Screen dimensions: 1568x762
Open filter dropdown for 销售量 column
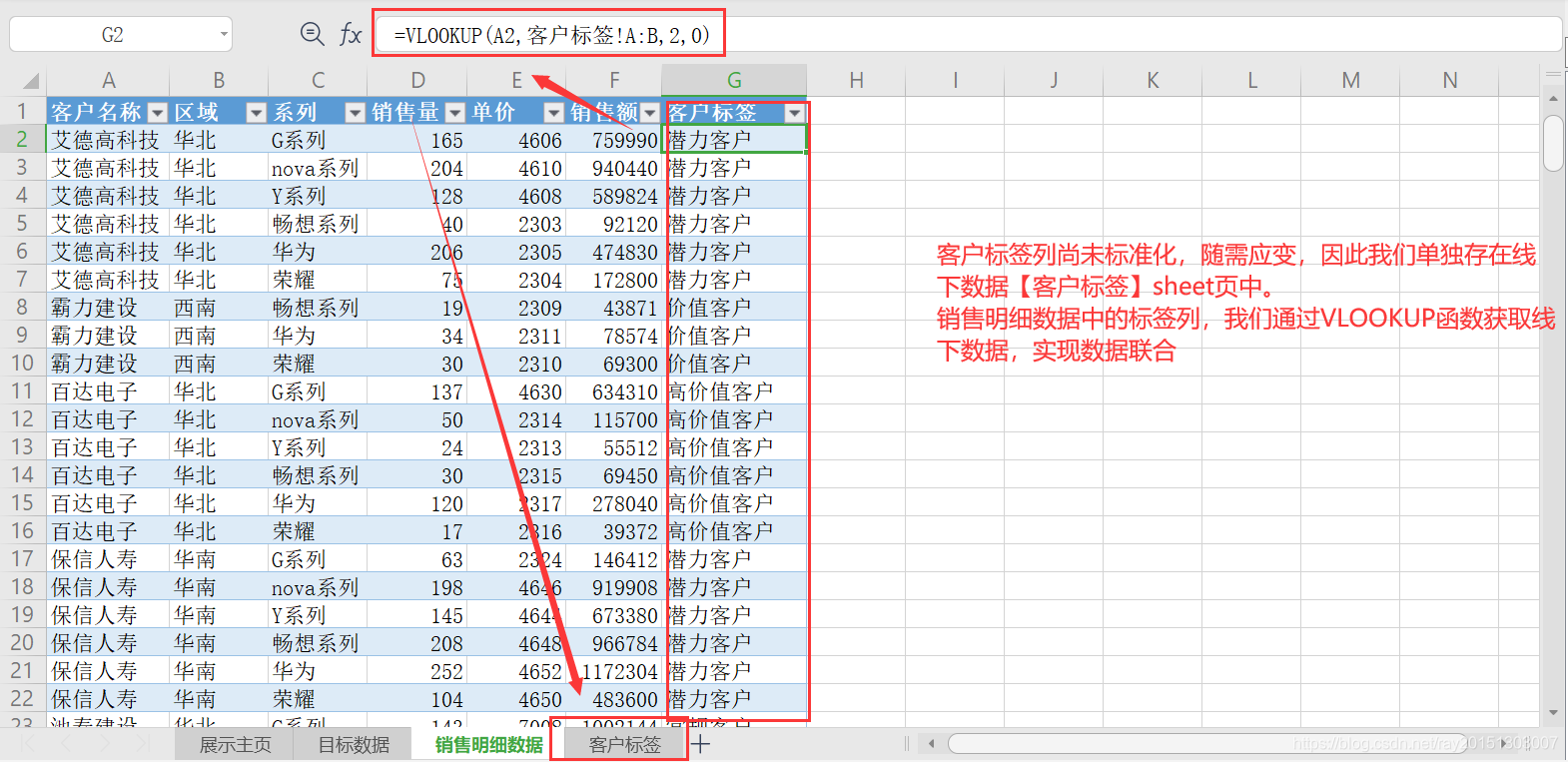(x=454, y=112)
